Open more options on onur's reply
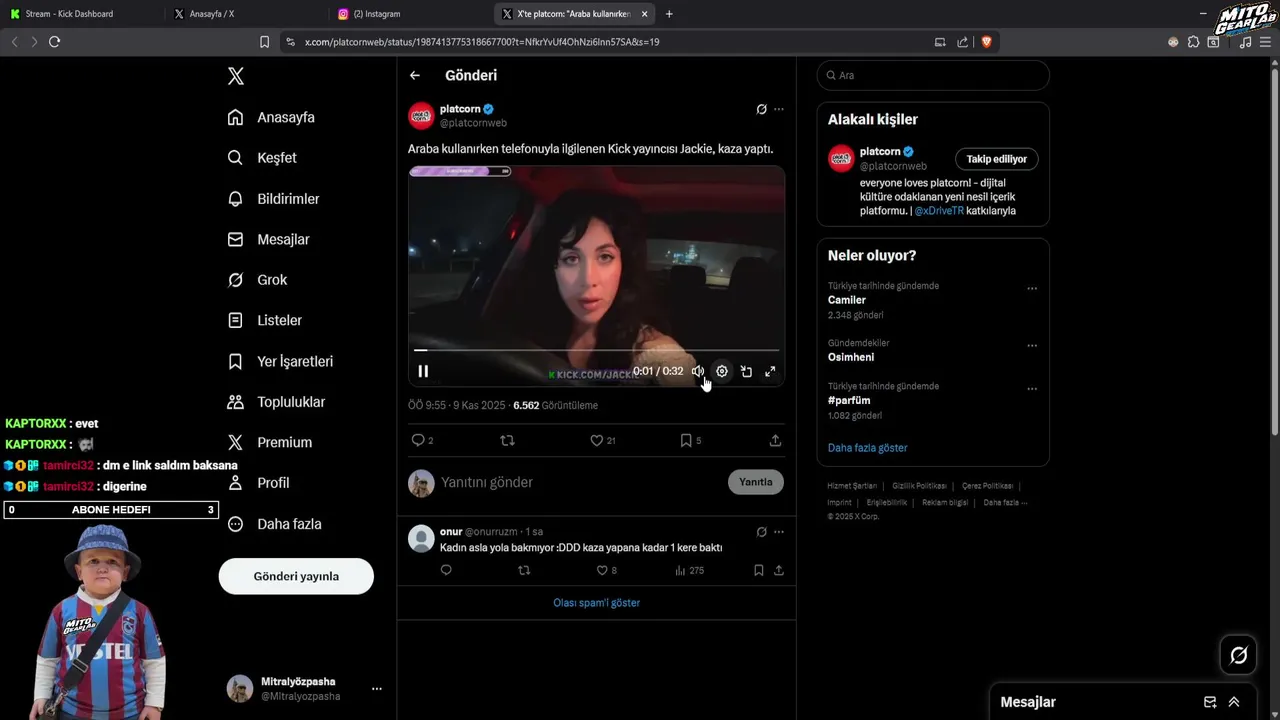The image size is (1280, 720). pyautogui.click(x=779, y=532)
